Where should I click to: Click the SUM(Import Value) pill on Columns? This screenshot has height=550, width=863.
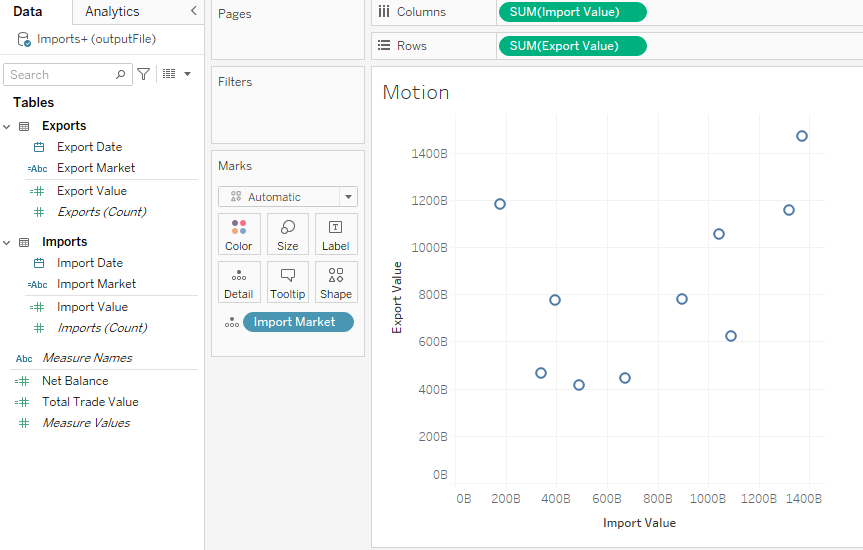572,12
